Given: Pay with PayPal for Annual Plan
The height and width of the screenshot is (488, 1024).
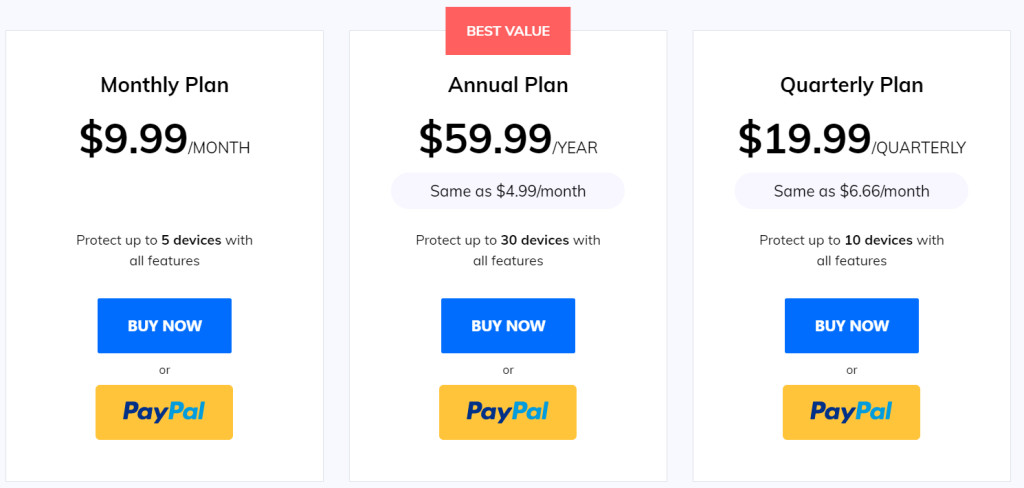Looking at the screenshot, I should pos(508,412).
